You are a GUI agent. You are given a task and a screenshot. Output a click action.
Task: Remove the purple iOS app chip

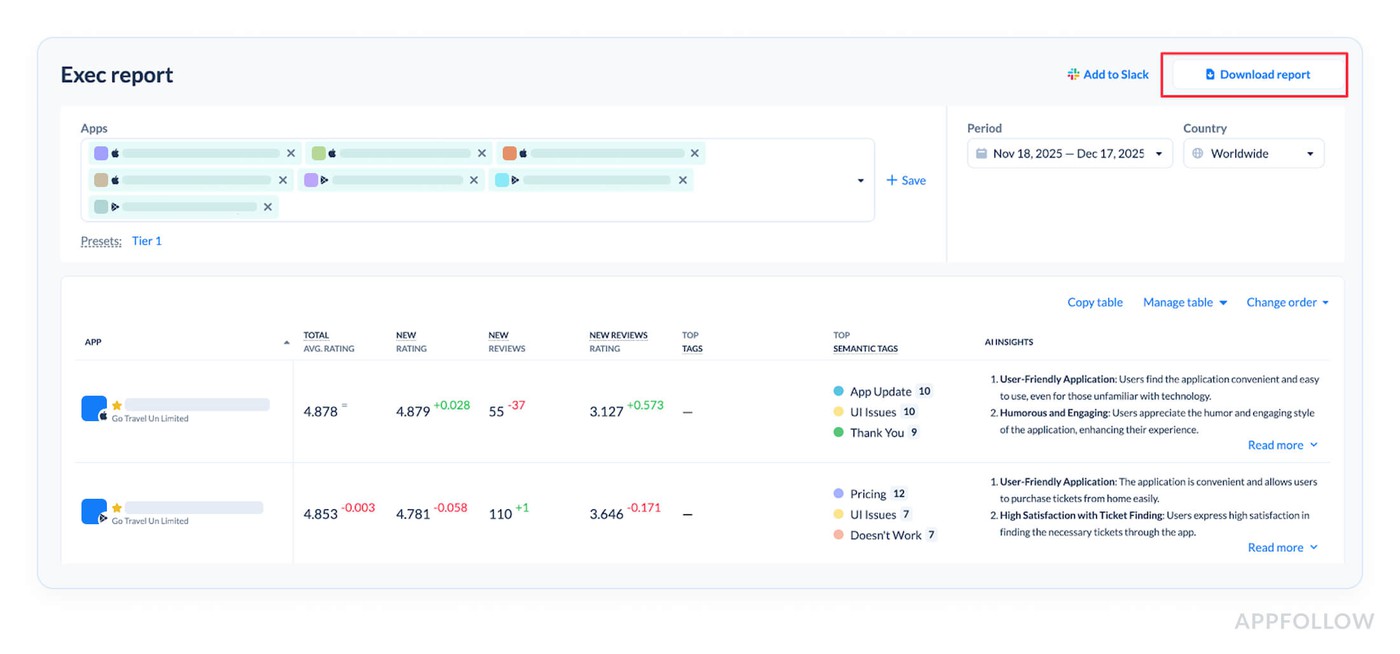(291, 153)
